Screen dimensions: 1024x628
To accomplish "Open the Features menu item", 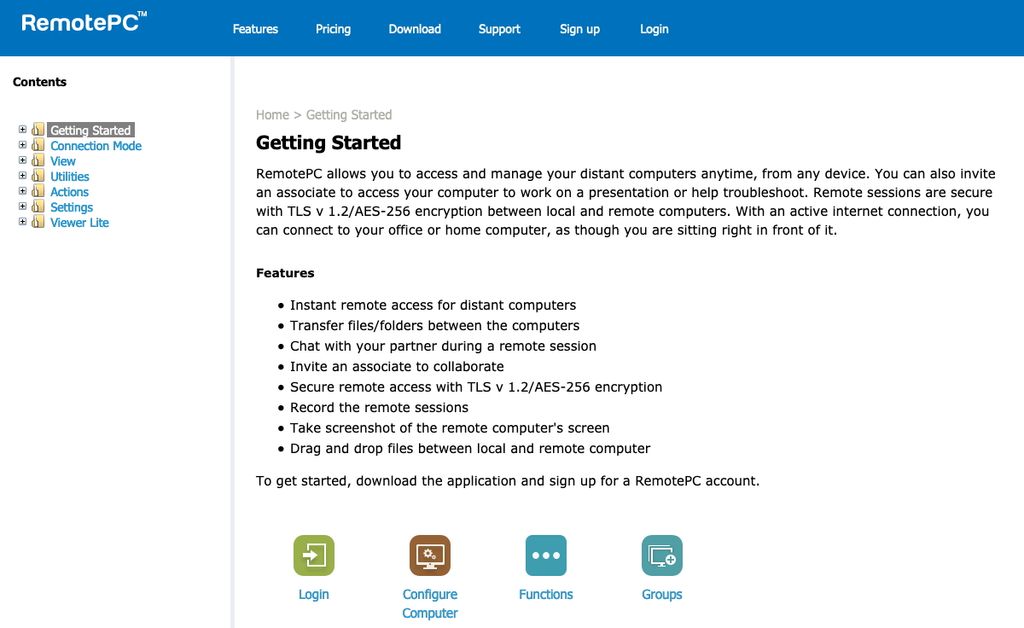I will (x=255, y=29).
